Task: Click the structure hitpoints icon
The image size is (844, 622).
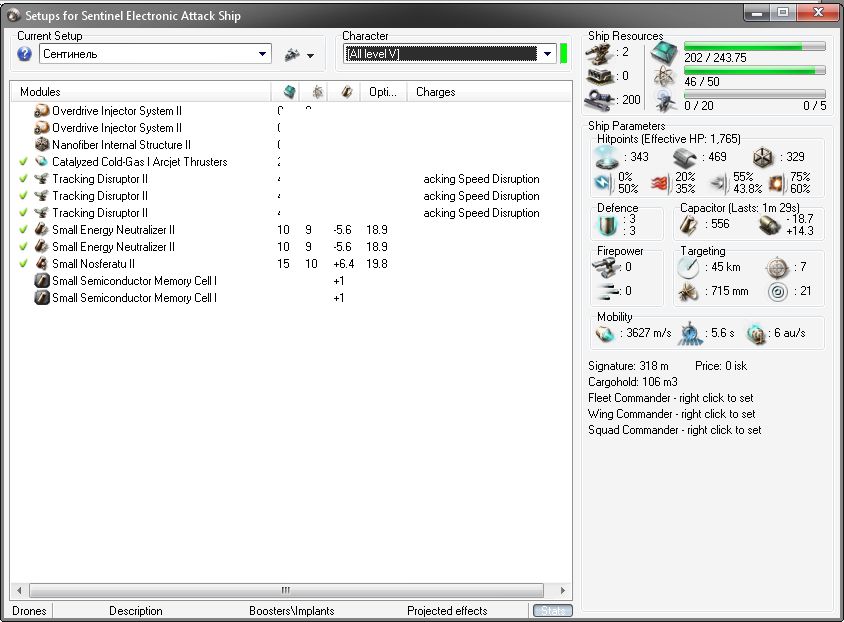Action: (763, 157)
